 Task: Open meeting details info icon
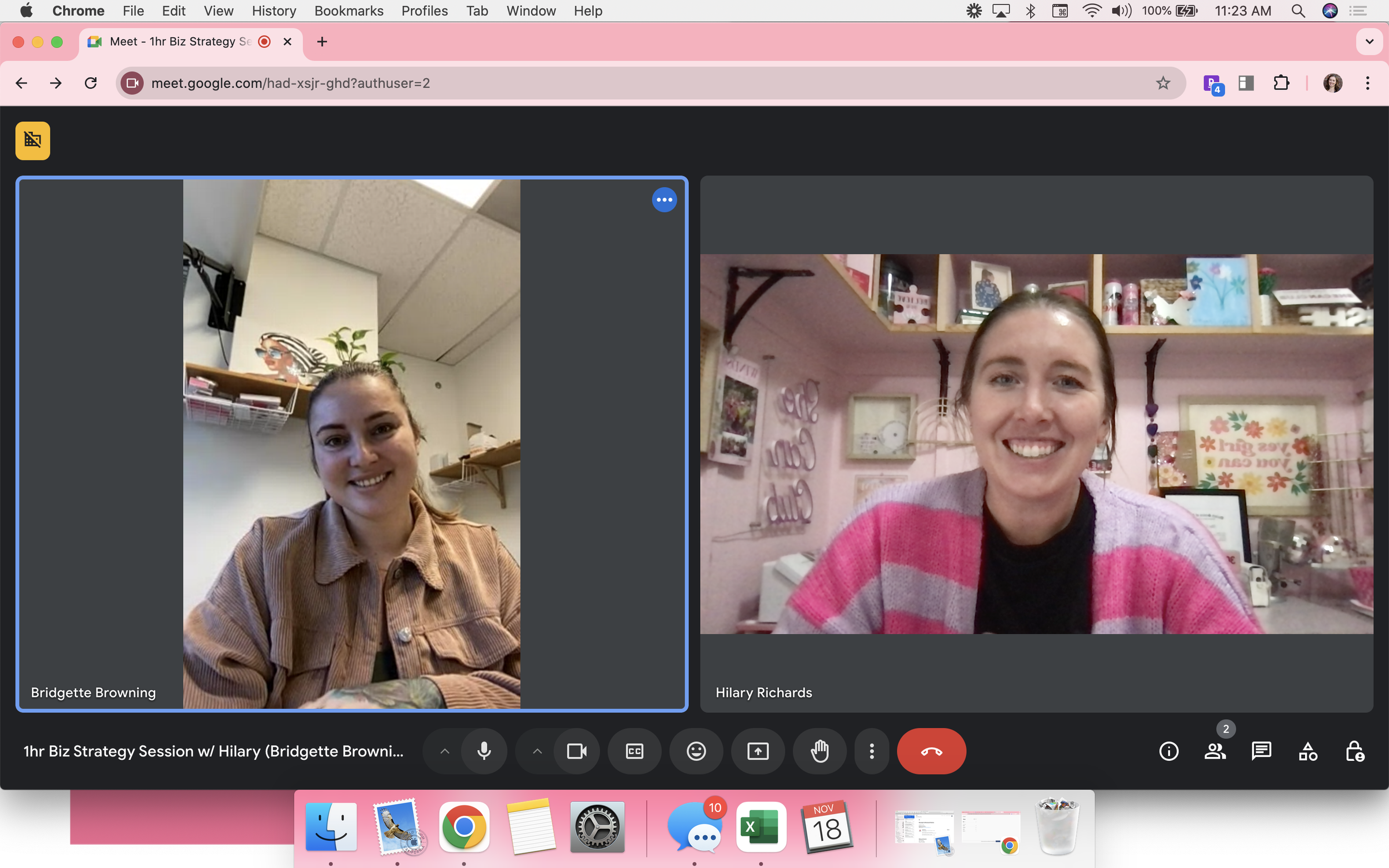click(x=1168, y=751)
